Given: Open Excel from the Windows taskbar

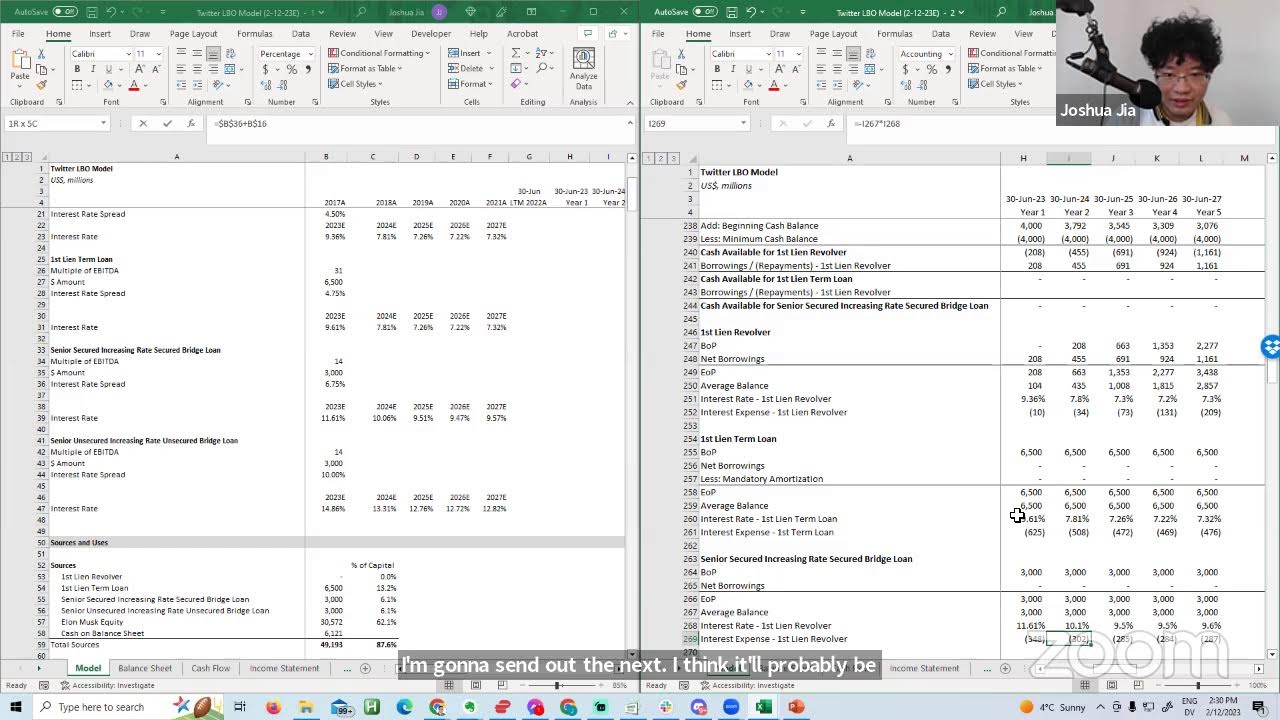Looking at the screenshot, I should point(764,707).
